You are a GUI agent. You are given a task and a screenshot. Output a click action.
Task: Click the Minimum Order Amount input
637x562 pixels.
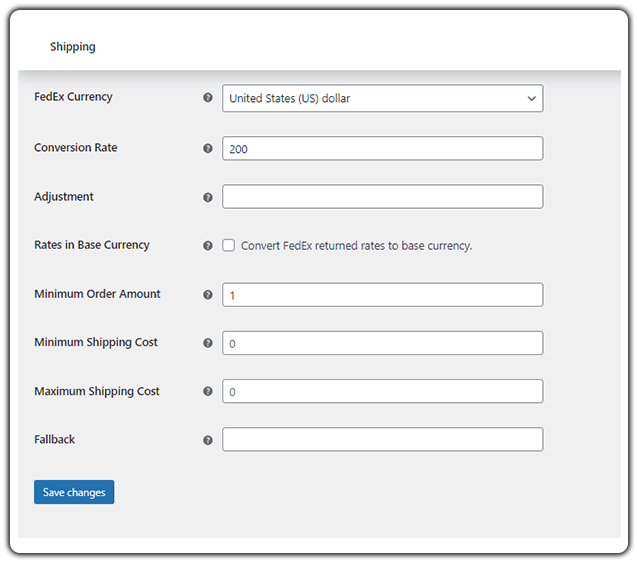coord(382,295)
